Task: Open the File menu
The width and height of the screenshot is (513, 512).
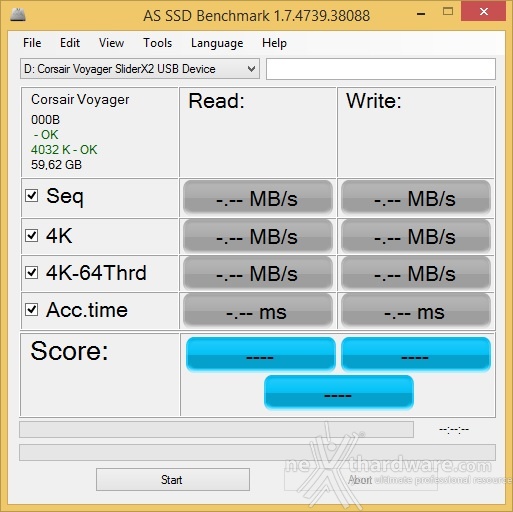Action: click(32, 43)
